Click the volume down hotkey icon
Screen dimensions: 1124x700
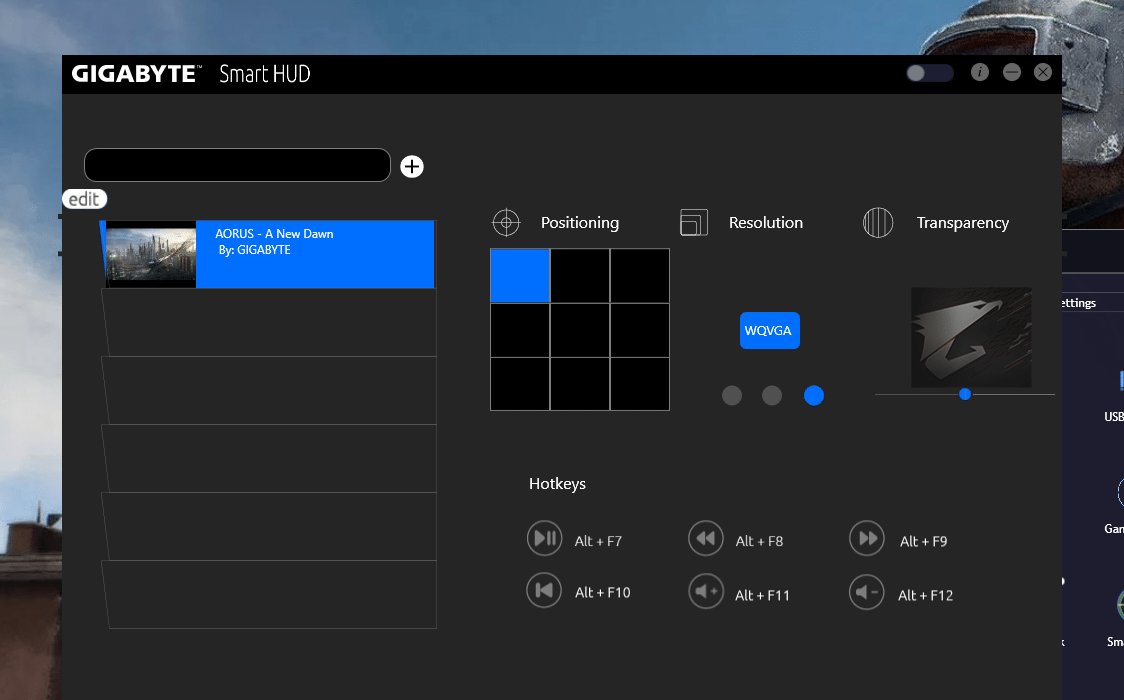coord(867,592)
